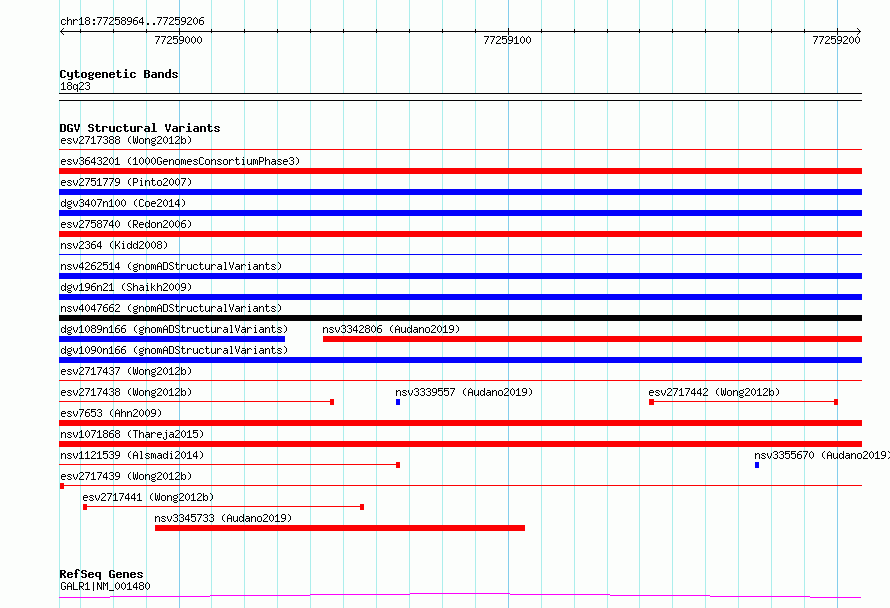Click nsv4047662 (gnomADStructuralVariants) label
Image resolution: width=890 pixels, height=608 pixels.
tap(171, 308)
